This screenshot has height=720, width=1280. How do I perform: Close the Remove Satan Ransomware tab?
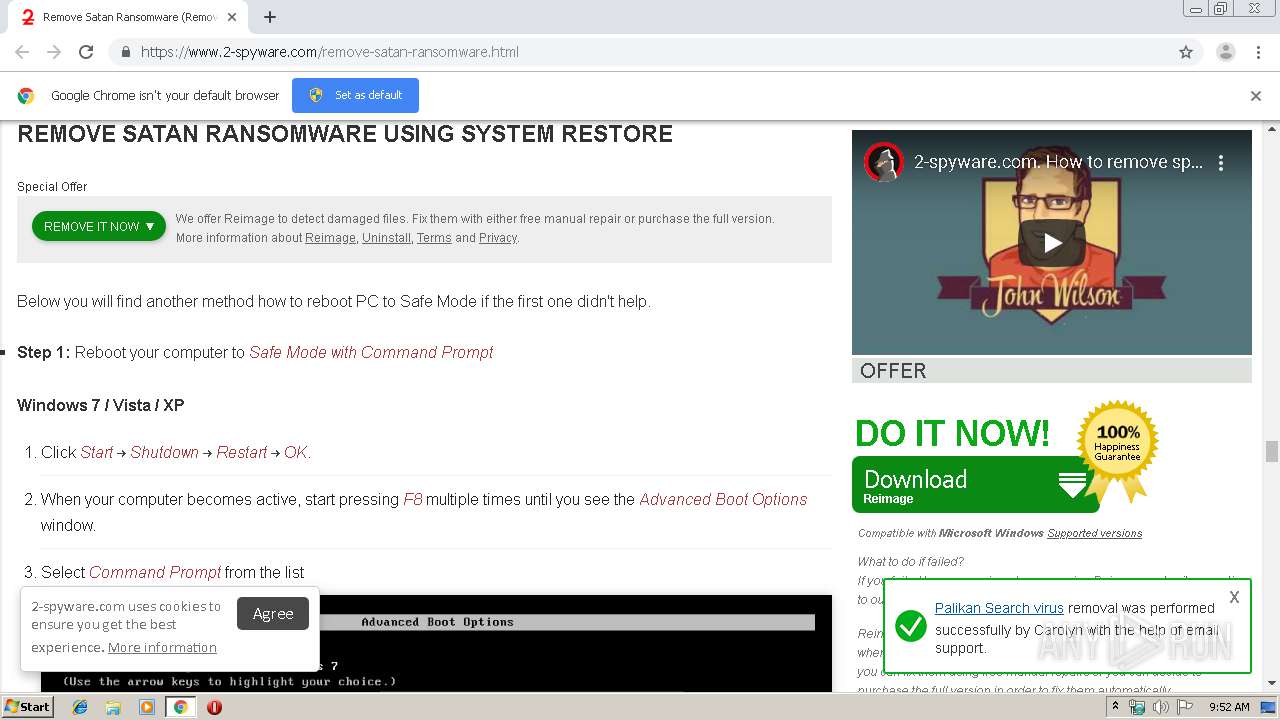[x=233, y=17]
